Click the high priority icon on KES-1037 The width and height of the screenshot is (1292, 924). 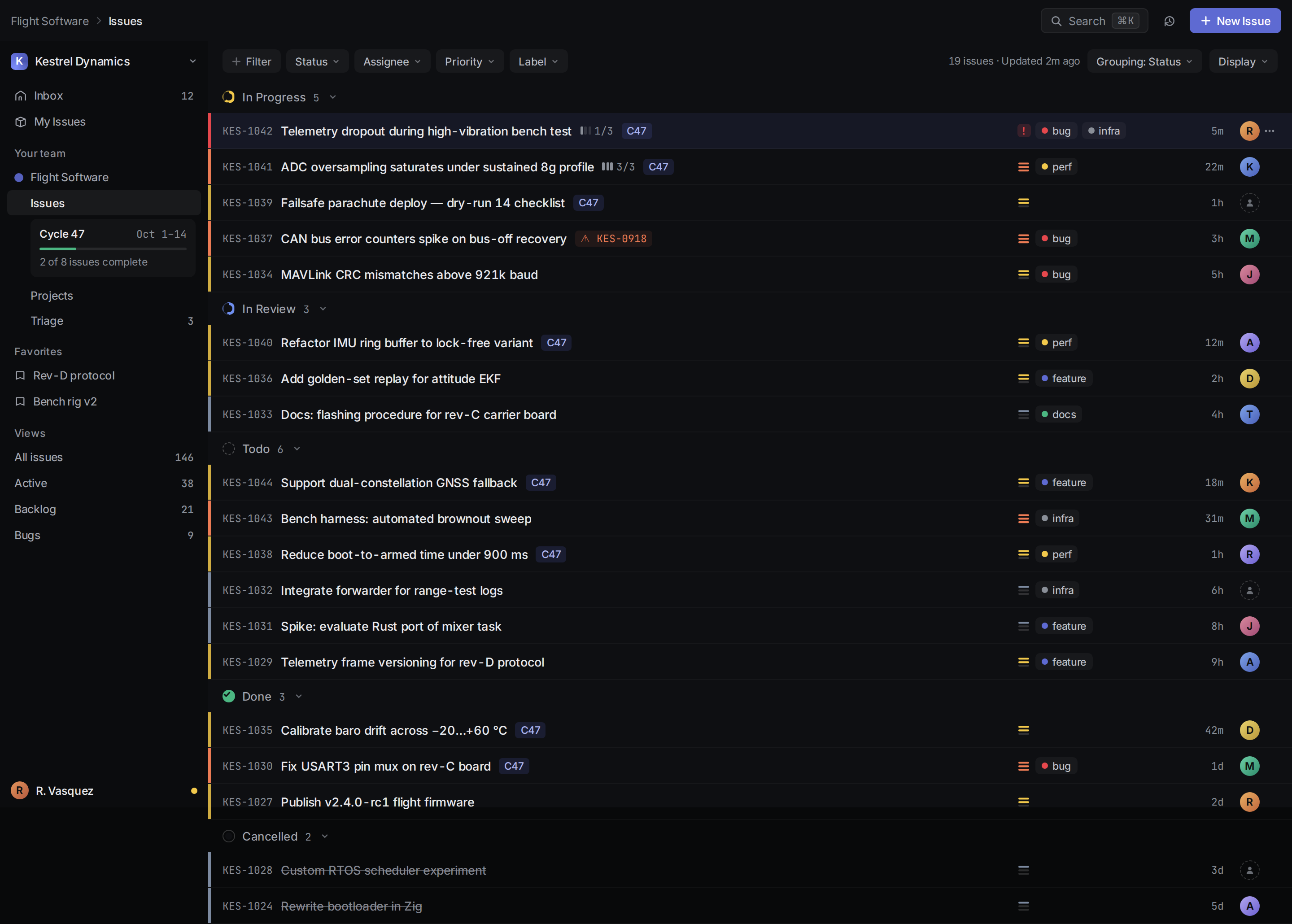point(1023,238)
